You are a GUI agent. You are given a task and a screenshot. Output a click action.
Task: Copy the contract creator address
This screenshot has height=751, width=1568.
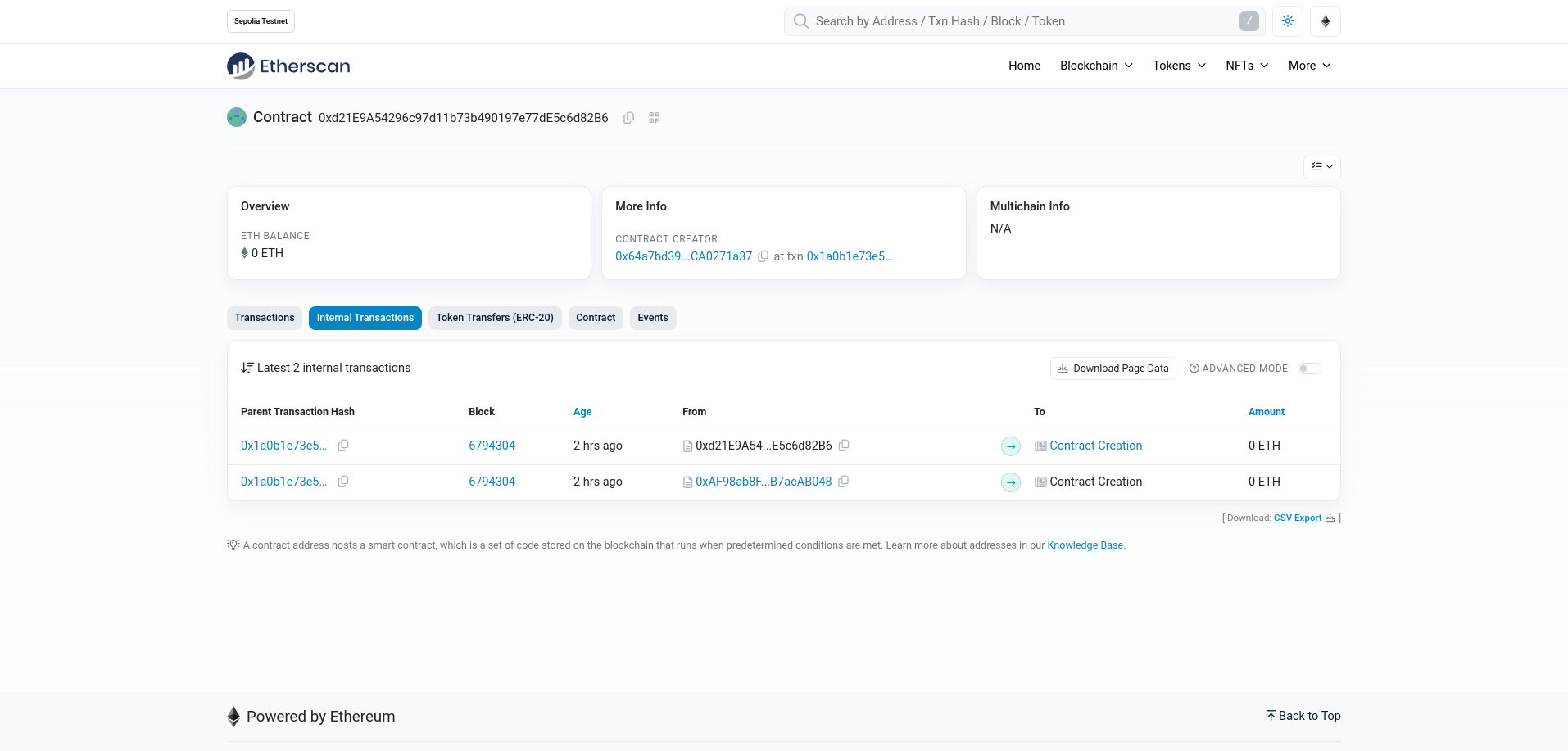point(763,256)
